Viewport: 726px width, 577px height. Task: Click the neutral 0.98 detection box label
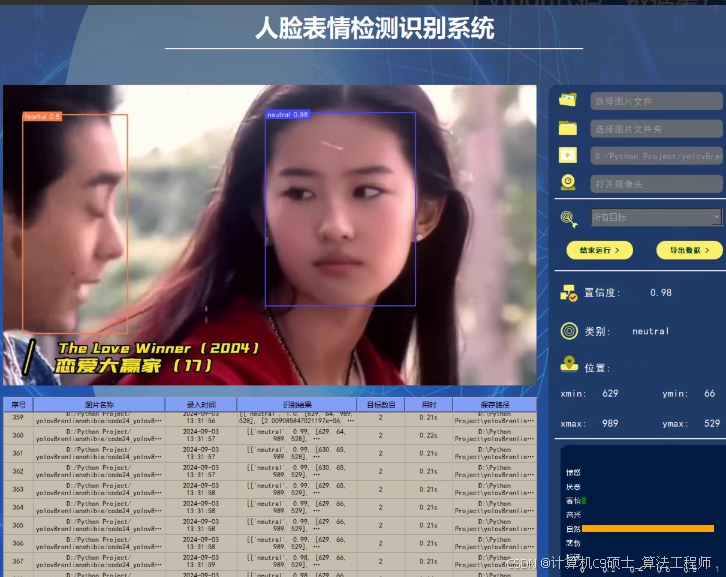click(288, 114)
